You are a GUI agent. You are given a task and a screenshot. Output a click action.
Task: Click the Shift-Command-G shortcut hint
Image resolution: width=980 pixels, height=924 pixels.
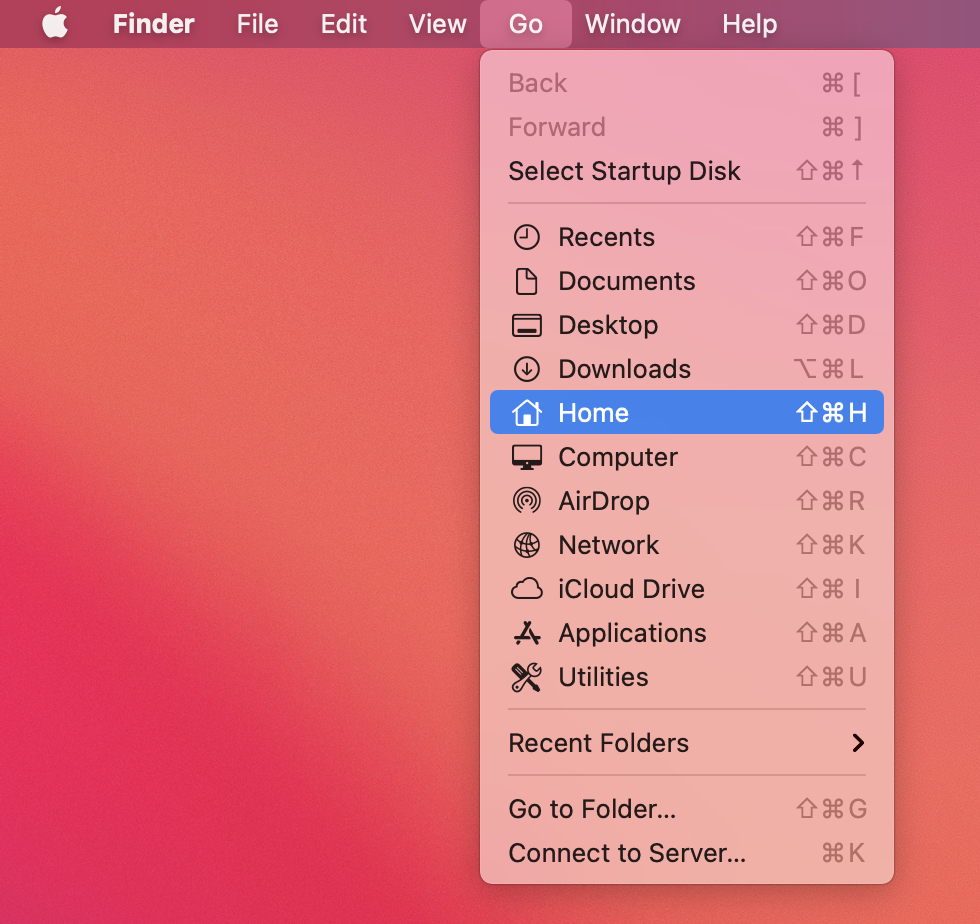pyautogui.click(x=831, y=809)
